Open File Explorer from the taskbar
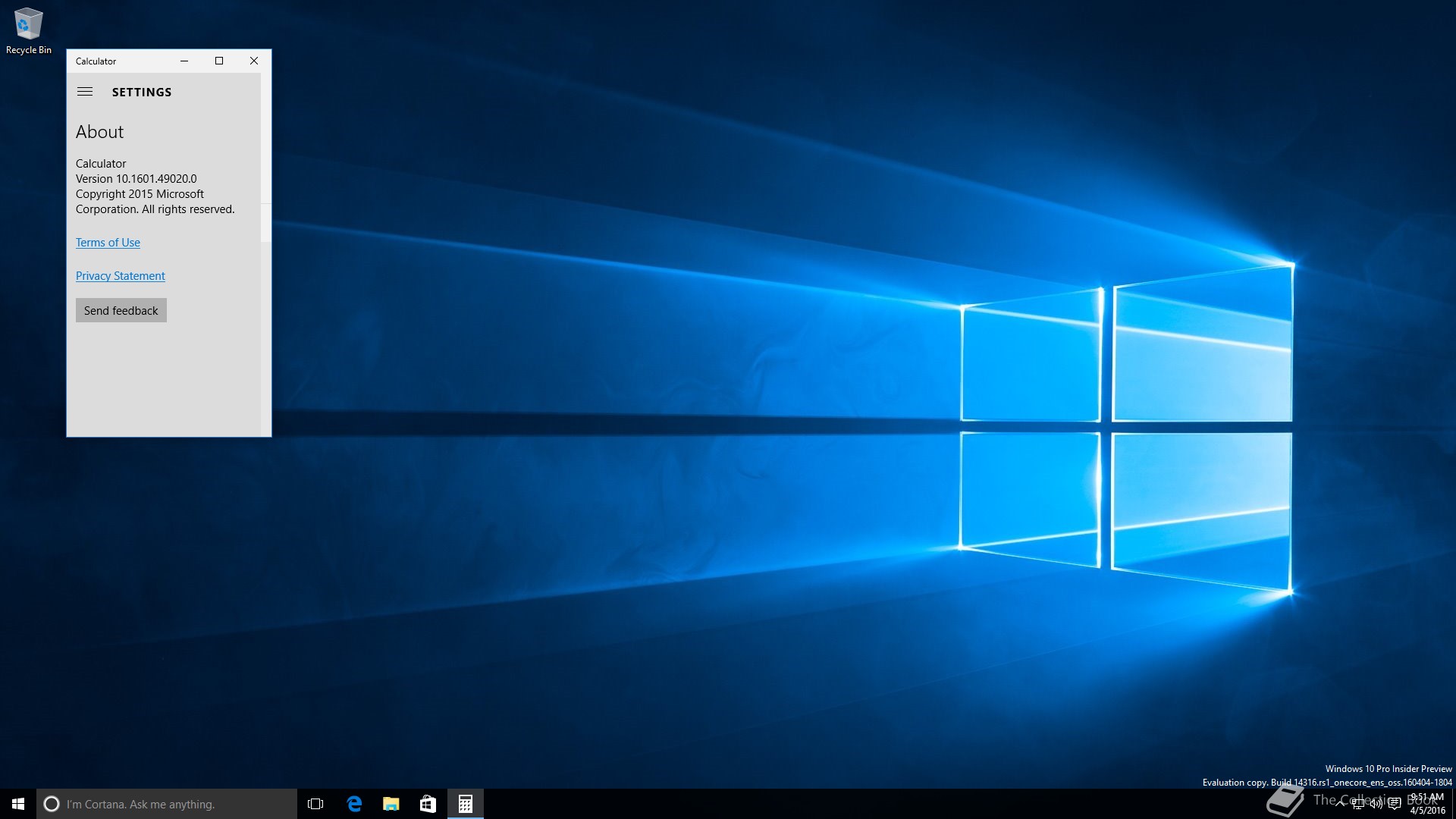 tap(391, 804)
